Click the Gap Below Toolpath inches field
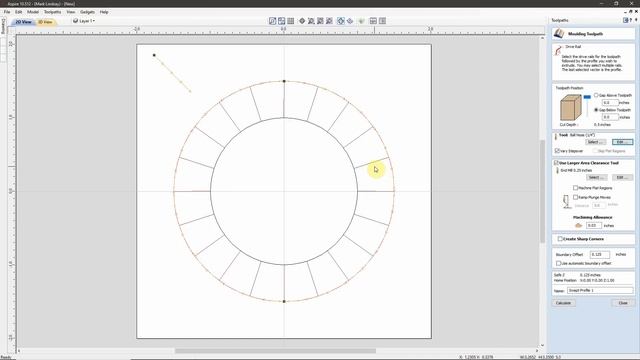 coord(610,117)
